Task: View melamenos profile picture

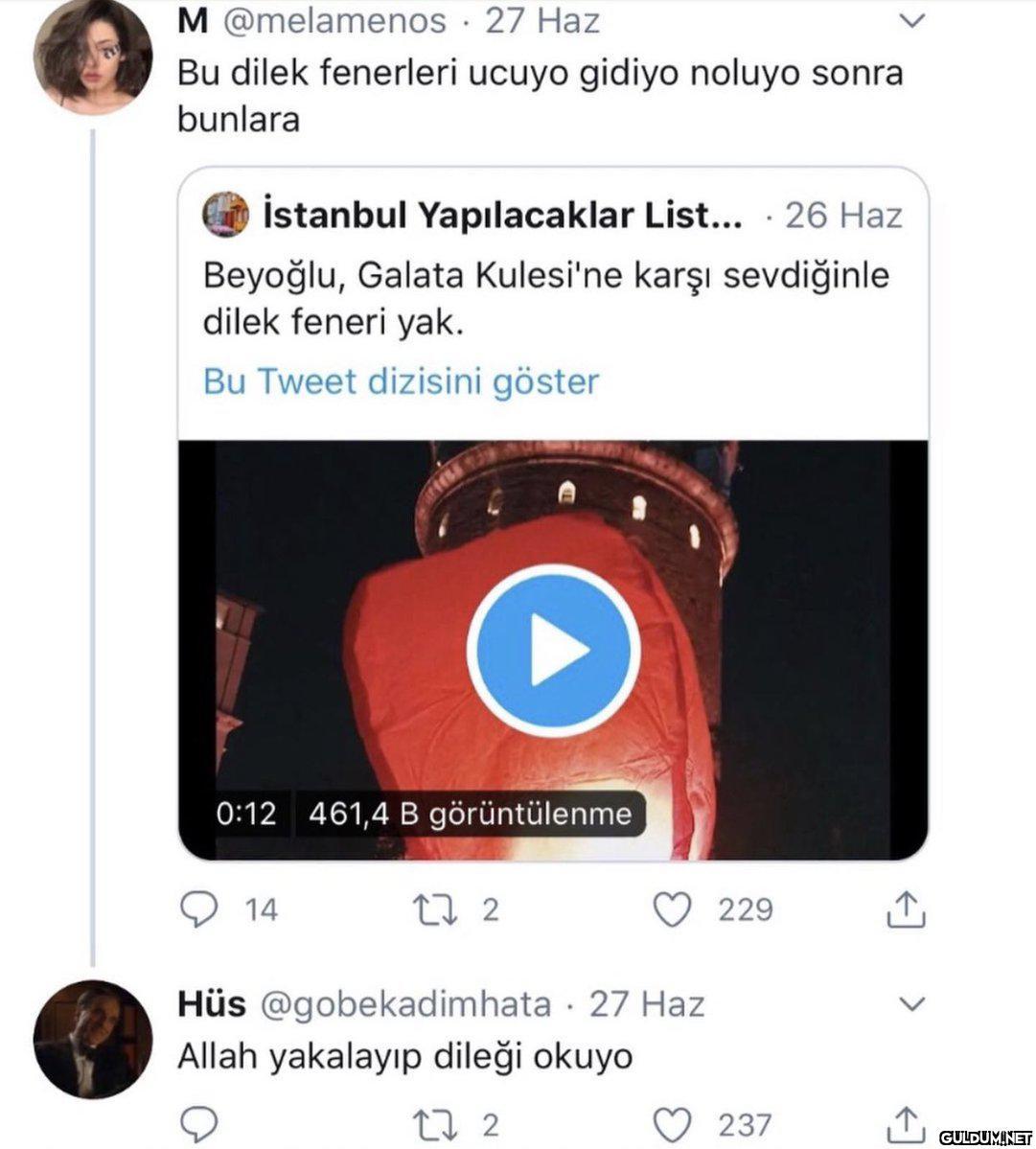Action: (x=92, y=57)
